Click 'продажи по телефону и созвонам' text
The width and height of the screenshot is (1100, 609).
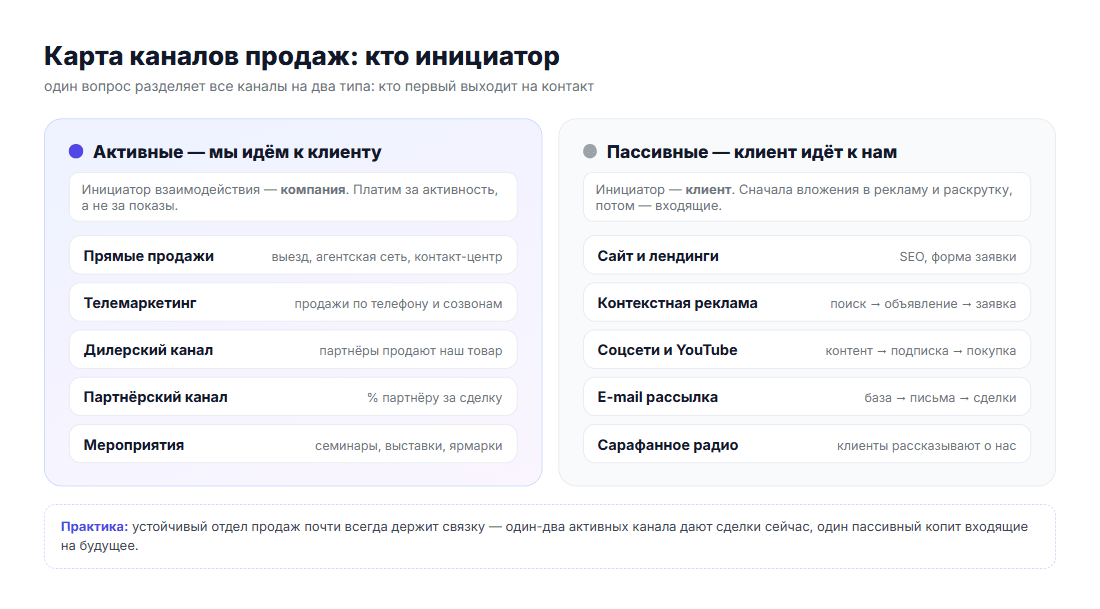click(398, 304)
